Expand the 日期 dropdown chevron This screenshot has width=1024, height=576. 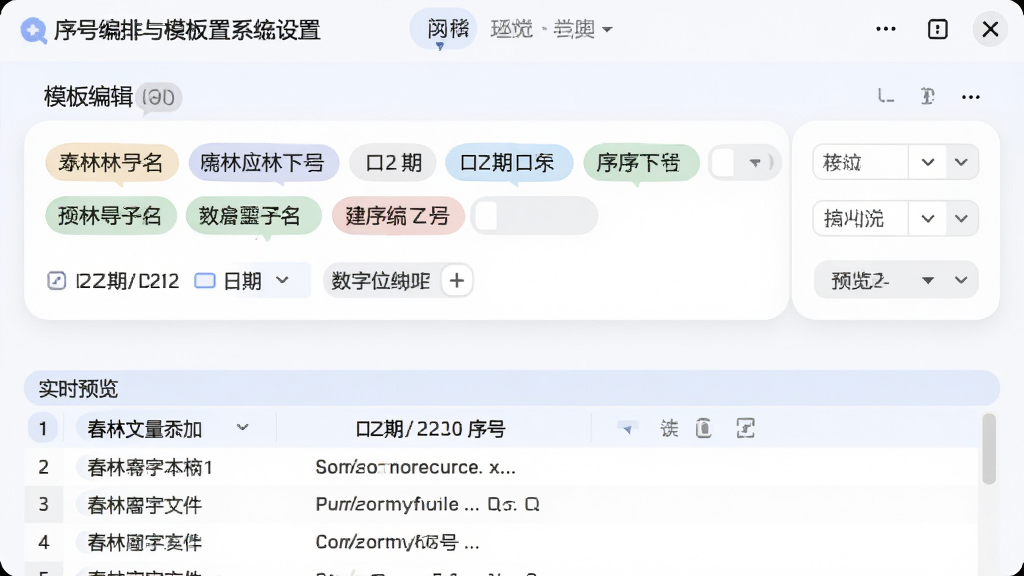click(x=282, y=280)
